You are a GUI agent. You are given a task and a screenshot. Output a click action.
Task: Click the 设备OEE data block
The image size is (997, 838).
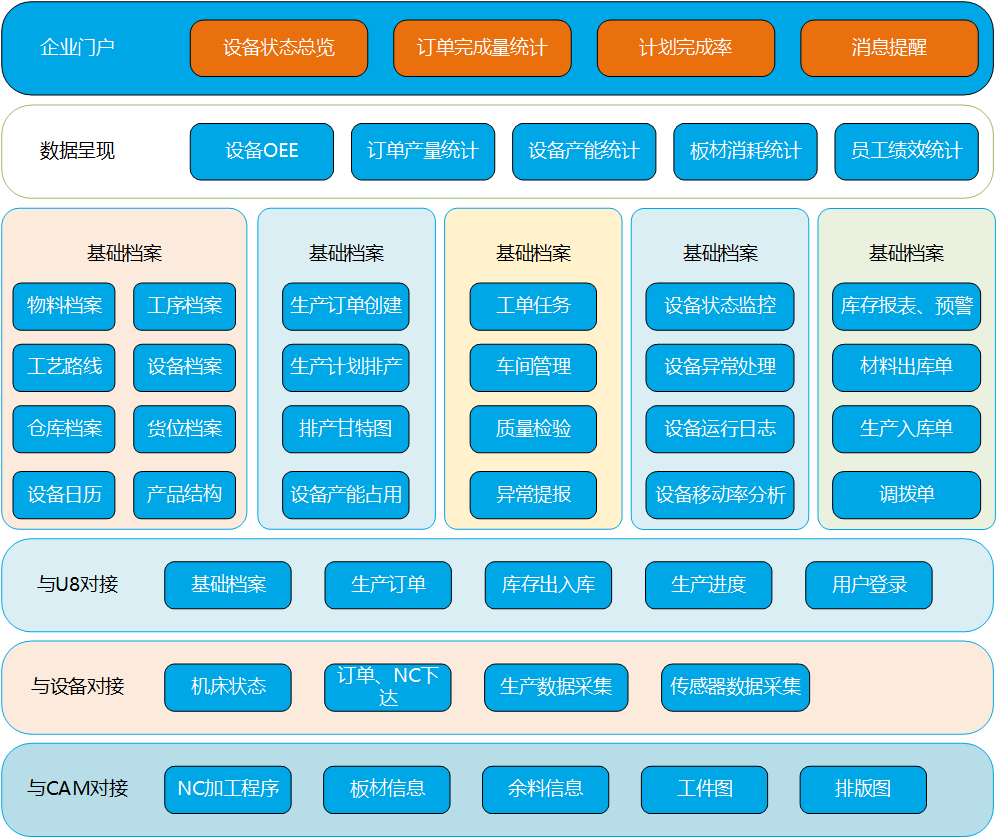click(261, 152)
